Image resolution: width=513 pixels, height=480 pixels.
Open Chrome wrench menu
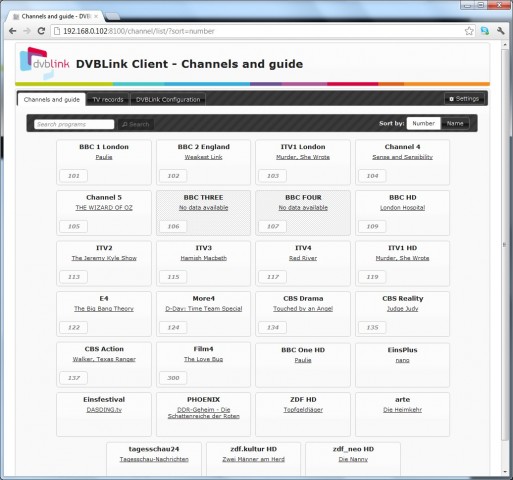tap(501, 31)
